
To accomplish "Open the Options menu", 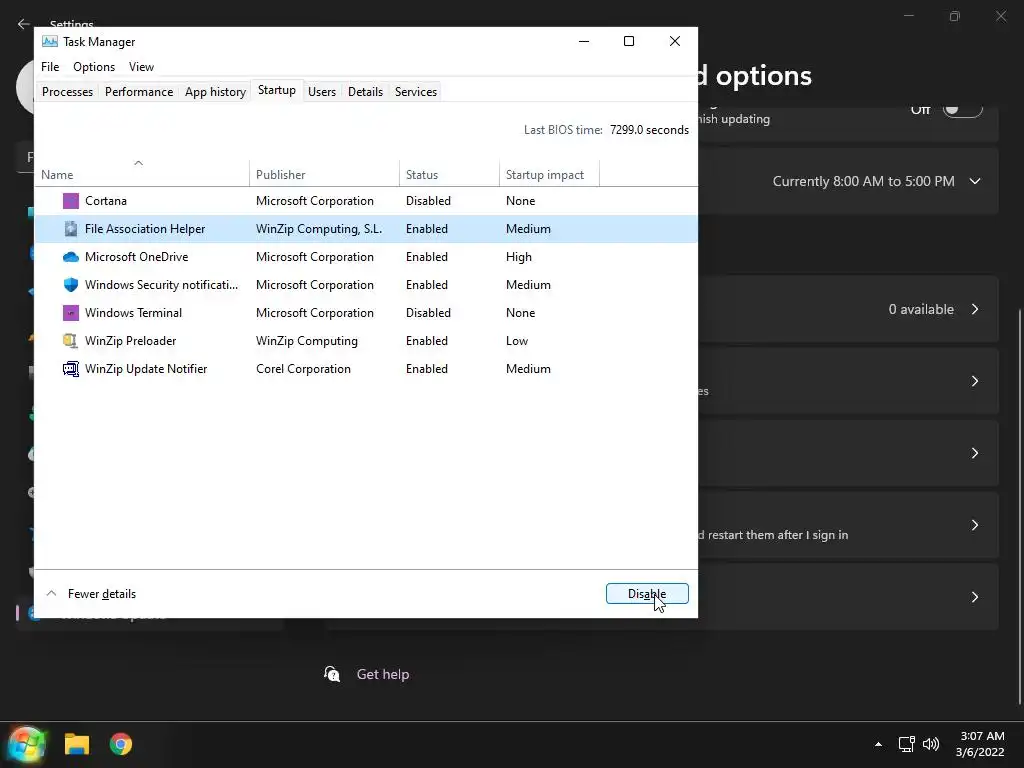I will tap(94, 67).
